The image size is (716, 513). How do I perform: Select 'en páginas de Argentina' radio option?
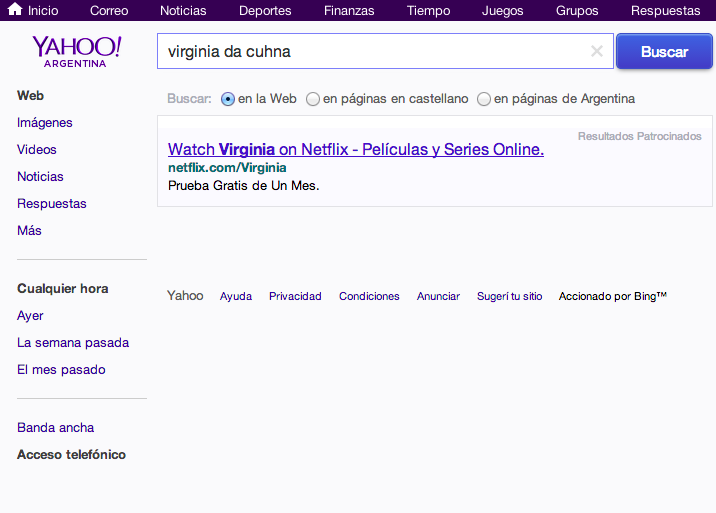pyautogui.click(x=484, y=99)
